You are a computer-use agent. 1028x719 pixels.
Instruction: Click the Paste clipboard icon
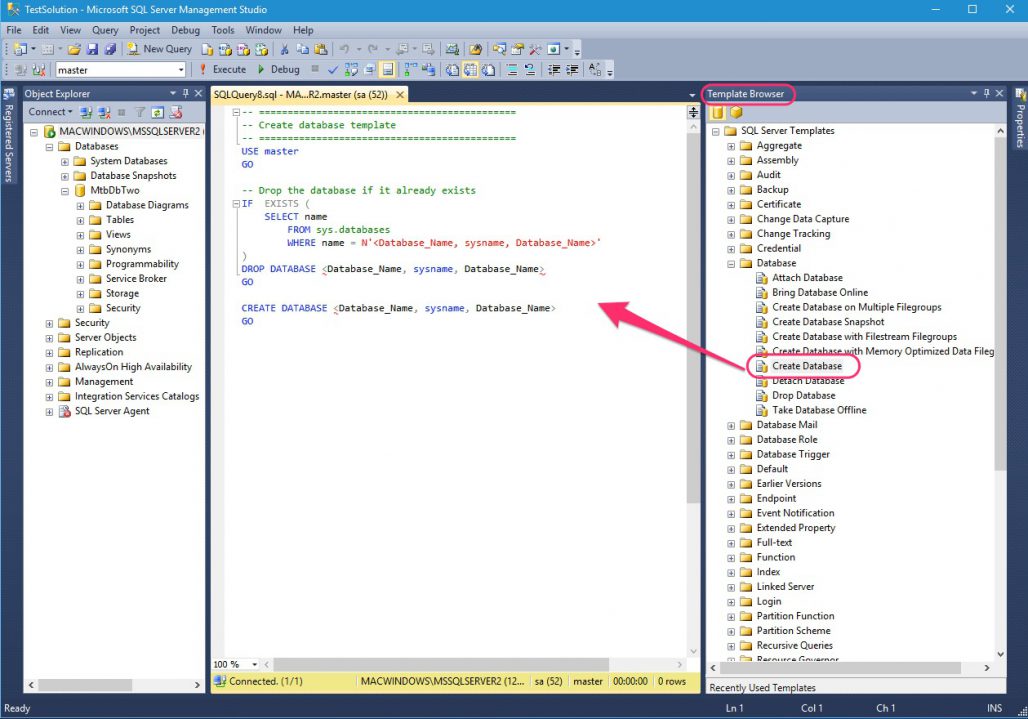coord(321,49)
